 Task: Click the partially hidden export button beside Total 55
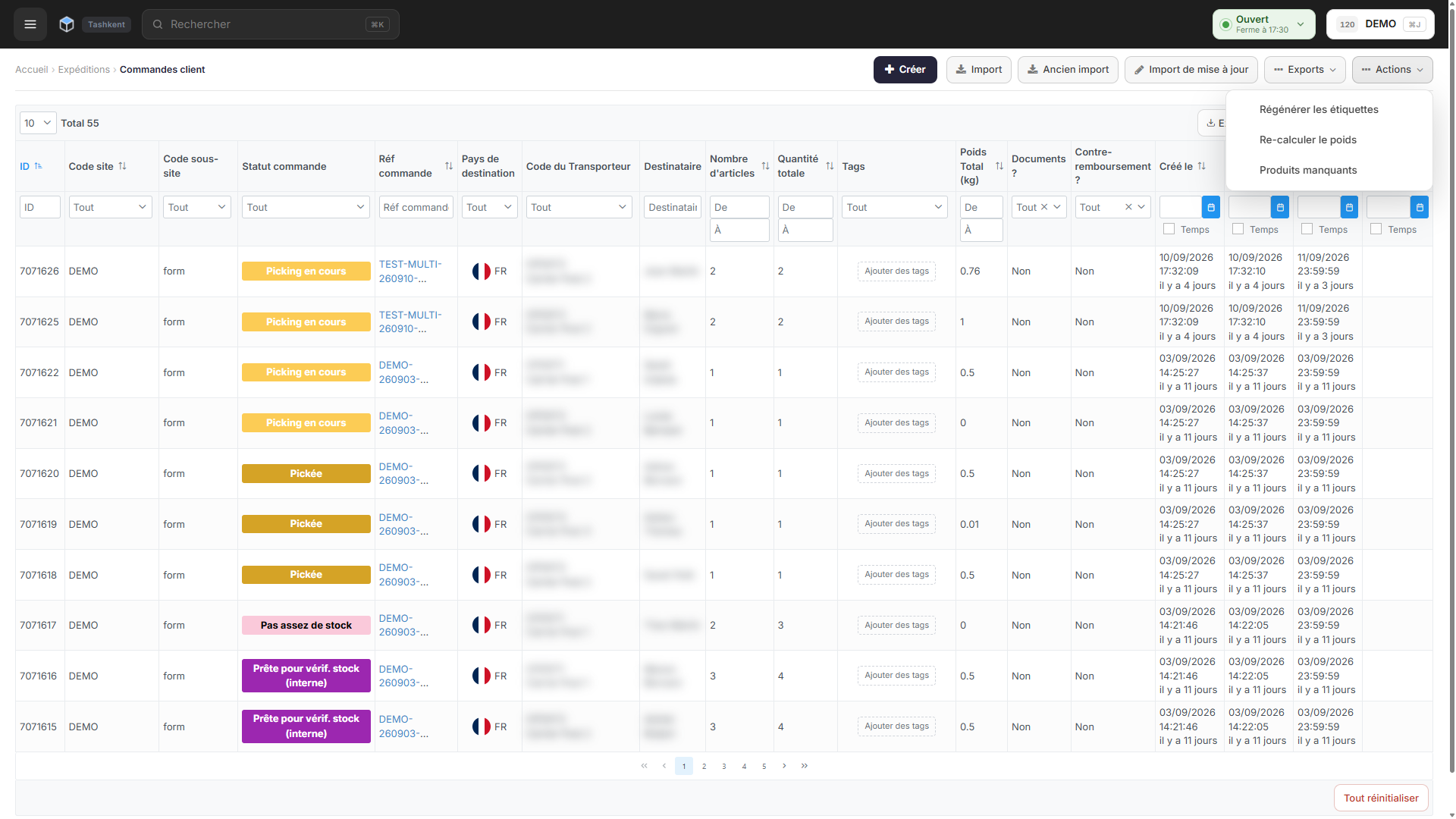pyautogui.click(x=1212, y=123)
